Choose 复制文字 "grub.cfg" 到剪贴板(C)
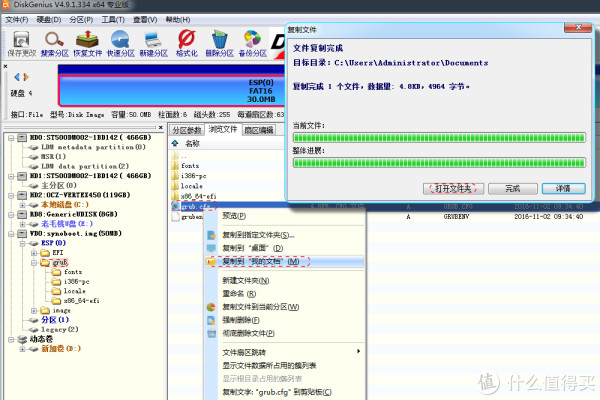The height and width of the screenshot is (400, 600). tap(285, 392)
